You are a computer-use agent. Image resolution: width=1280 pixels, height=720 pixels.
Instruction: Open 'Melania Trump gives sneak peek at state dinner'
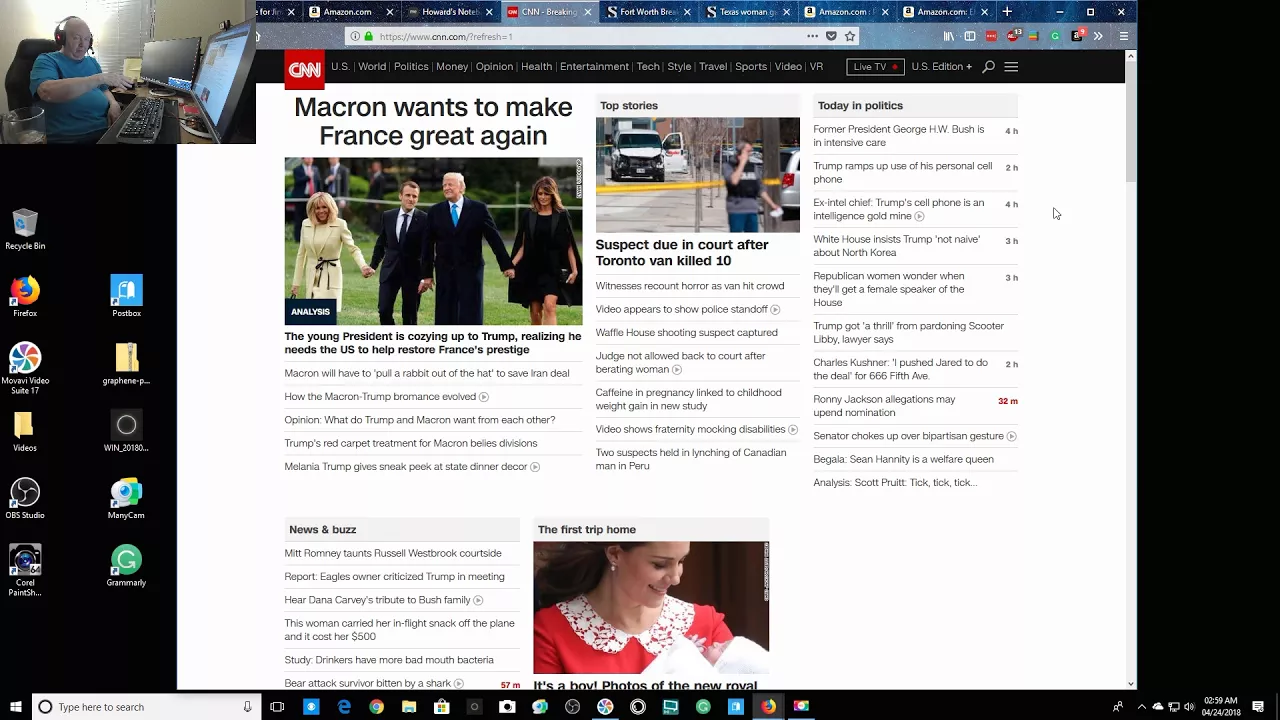[x=406, y=466]
